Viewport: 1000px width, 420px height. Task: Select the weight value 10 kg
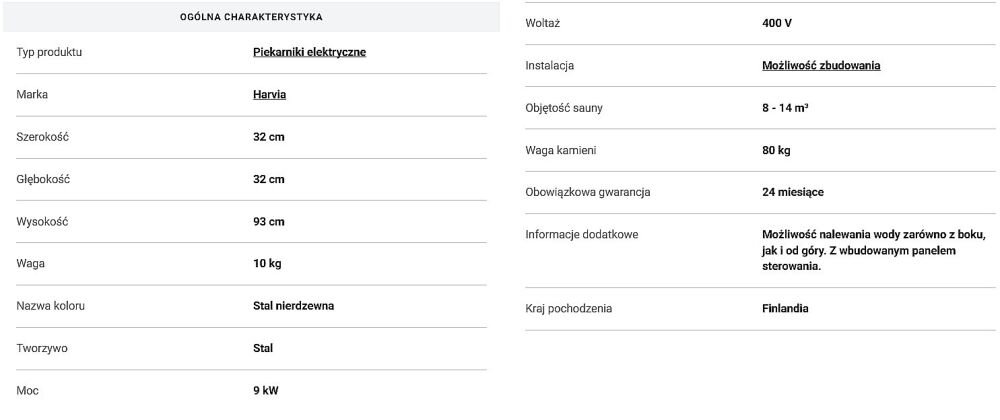pos(268,264)
